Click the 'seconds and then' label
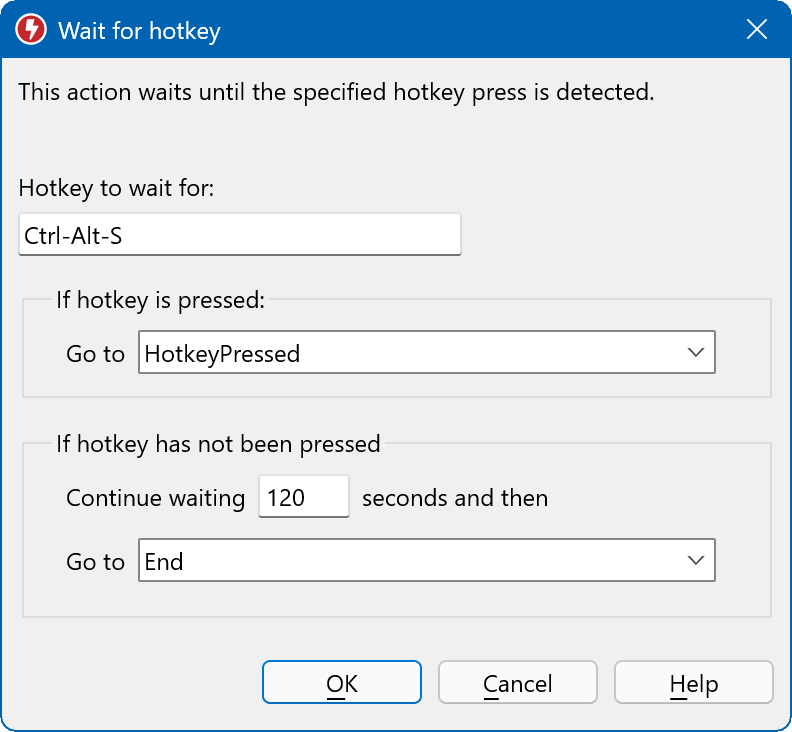The height and width of the screenshot is (732, 792). [454, 498]
